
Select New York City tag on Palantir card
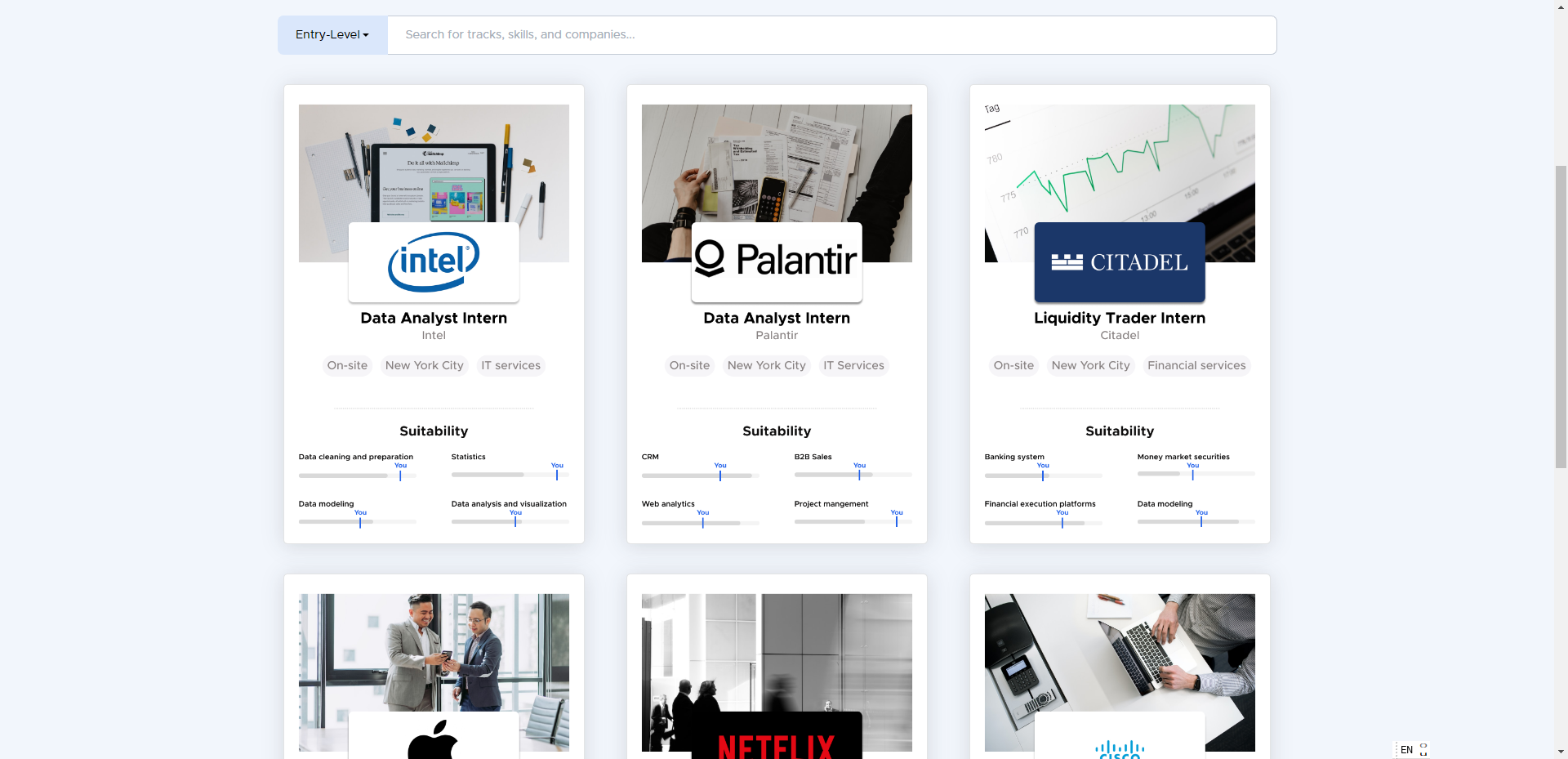pyautogui.click(x=766, y=365)
